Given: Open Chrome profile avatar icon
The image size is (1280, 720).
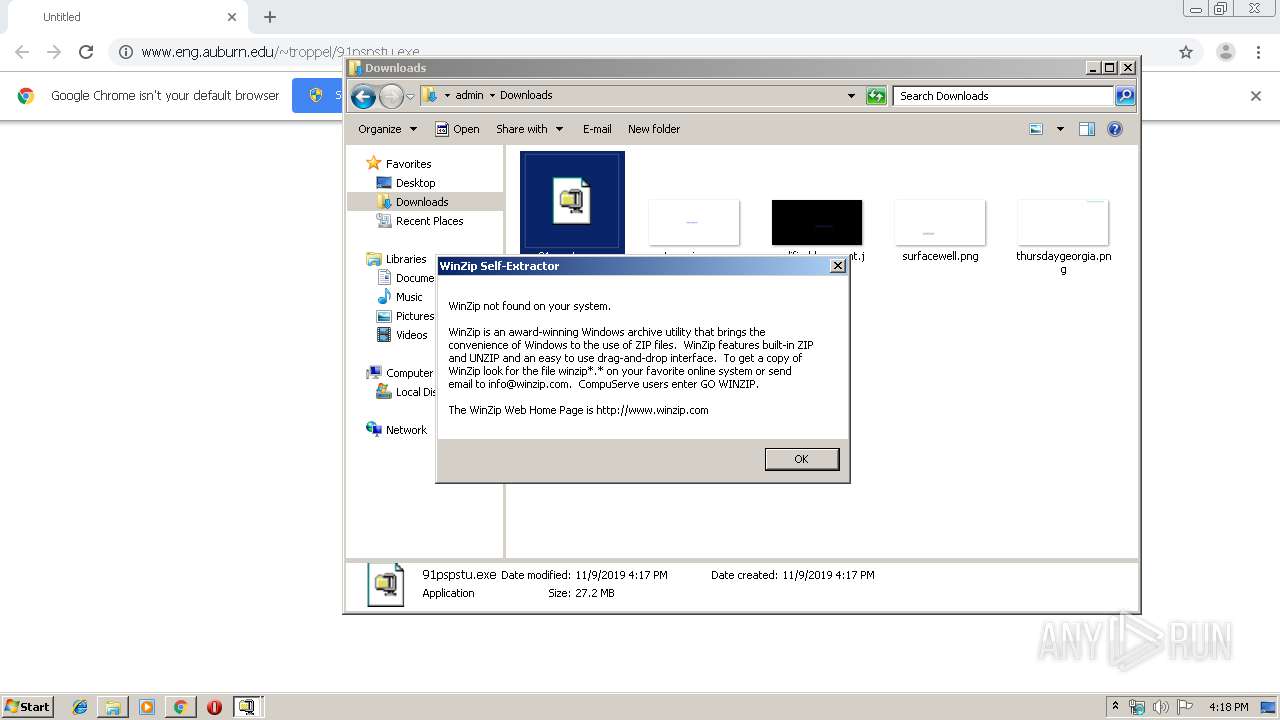Looking at the screenshot, I should pos(1226,52).
